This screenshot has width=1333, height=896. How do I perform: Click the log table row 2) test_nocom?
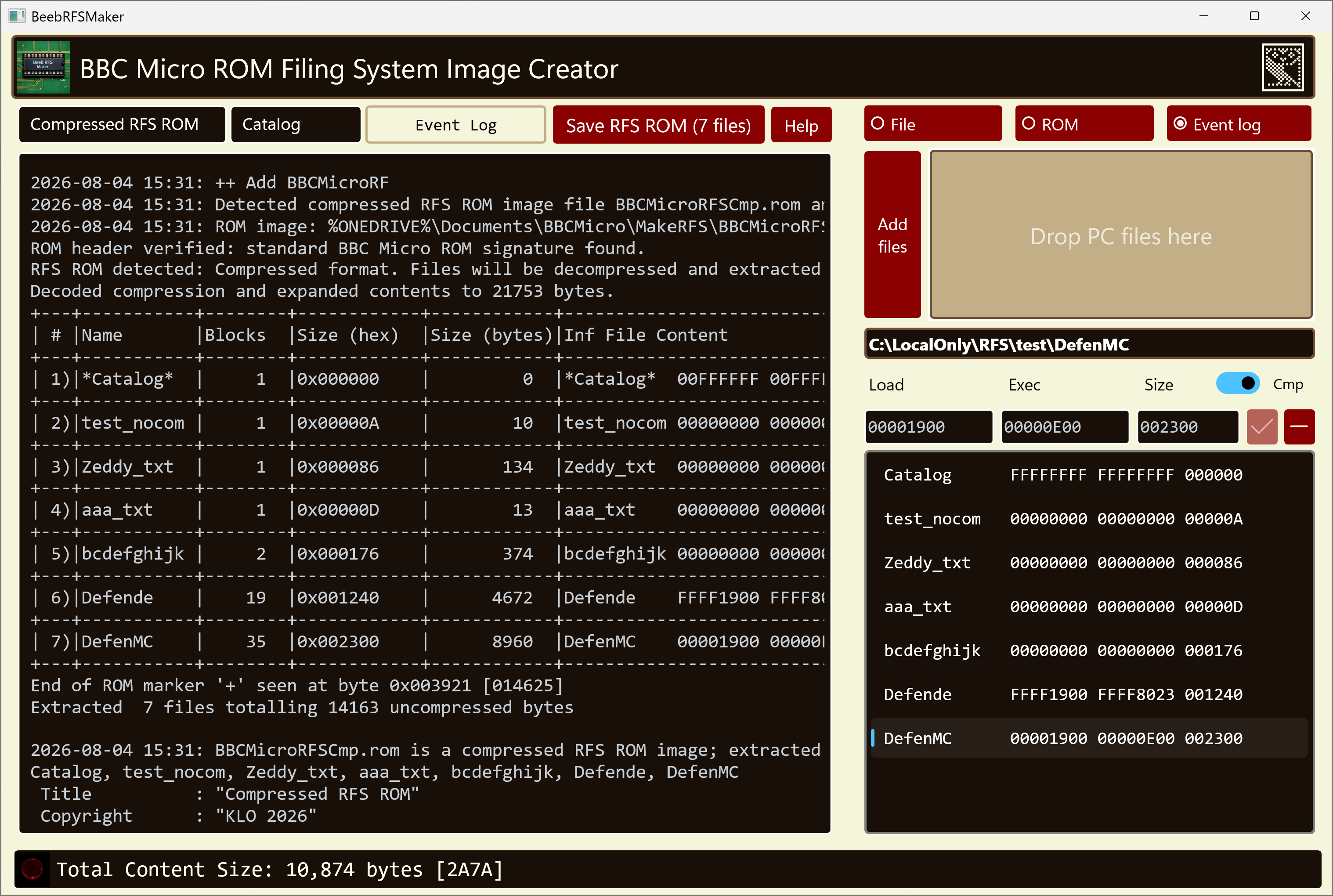point(427,423)
